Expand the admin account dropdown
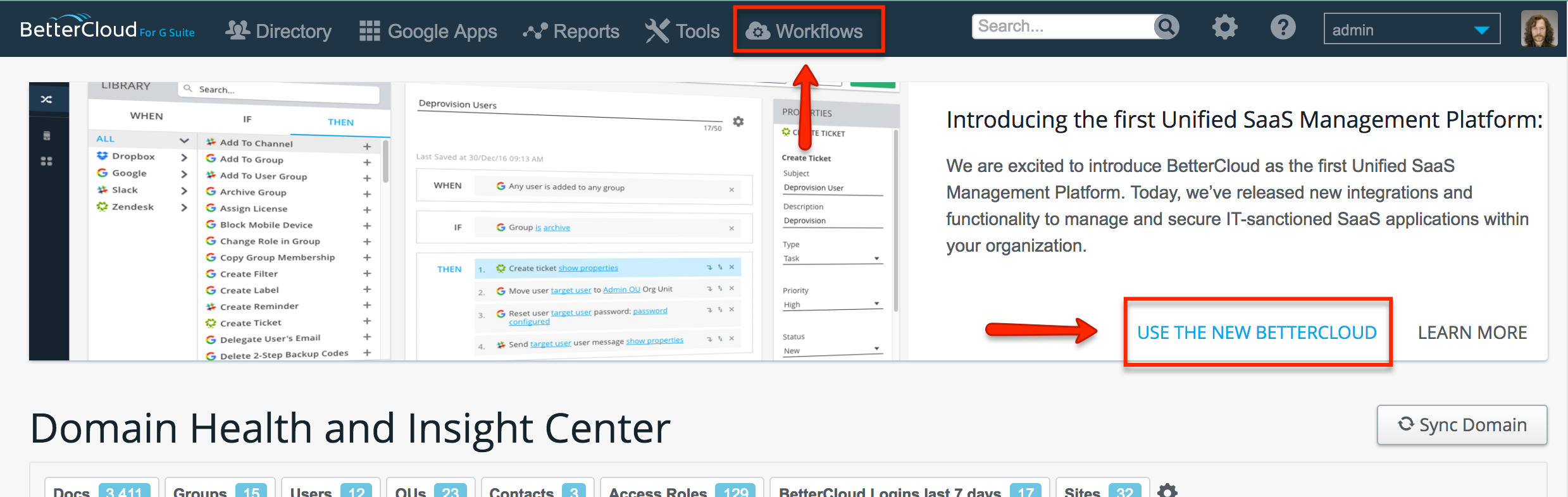Viewport: 1568px width, 497px height. click(x=1412, y=29)
